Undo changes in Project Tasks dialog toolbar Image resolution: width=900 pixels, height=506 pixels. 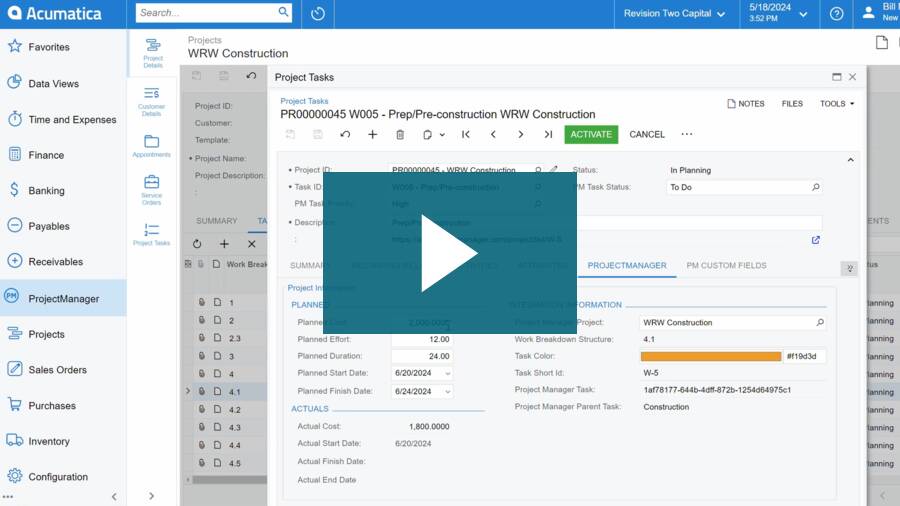click(x=345, y=134)
